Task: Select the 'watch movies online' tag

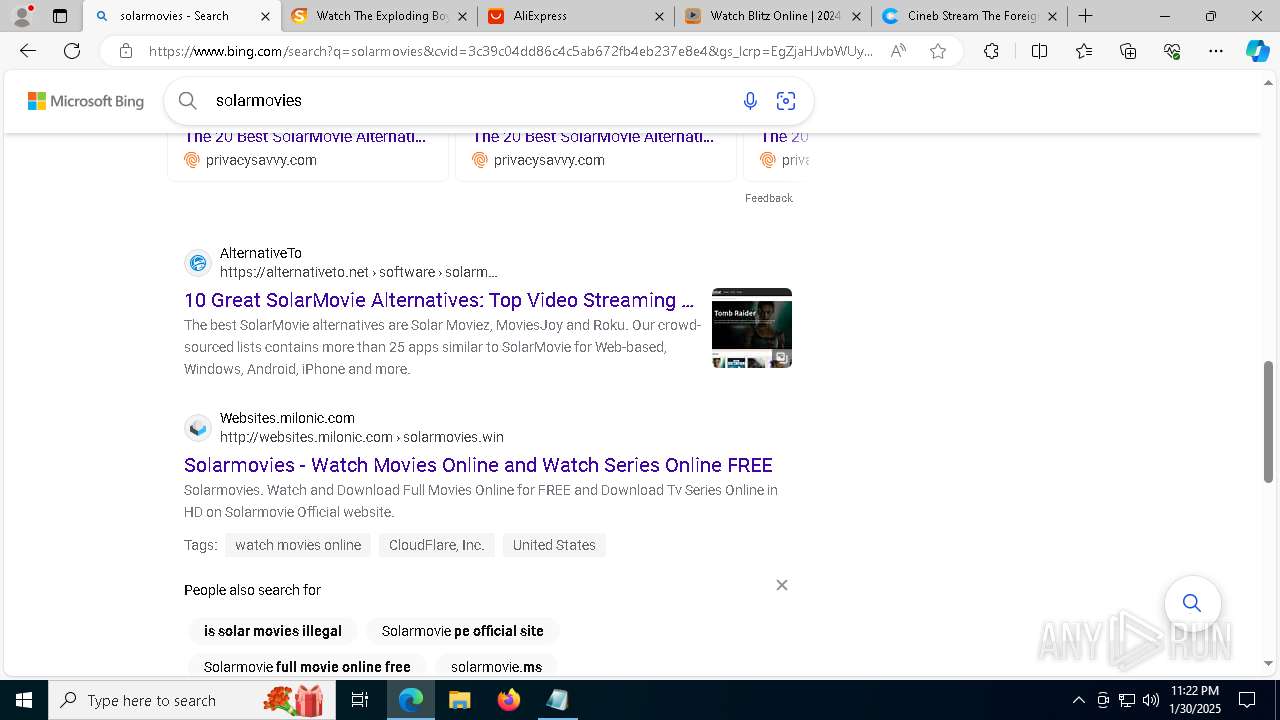Action: click(298, 545)
